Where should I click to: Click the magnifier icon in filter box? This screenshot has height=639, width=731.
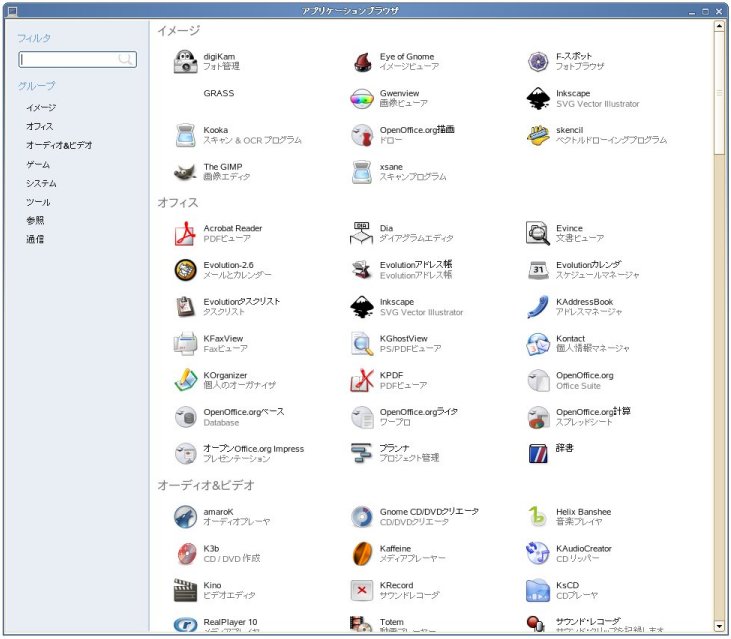point(125,59)
